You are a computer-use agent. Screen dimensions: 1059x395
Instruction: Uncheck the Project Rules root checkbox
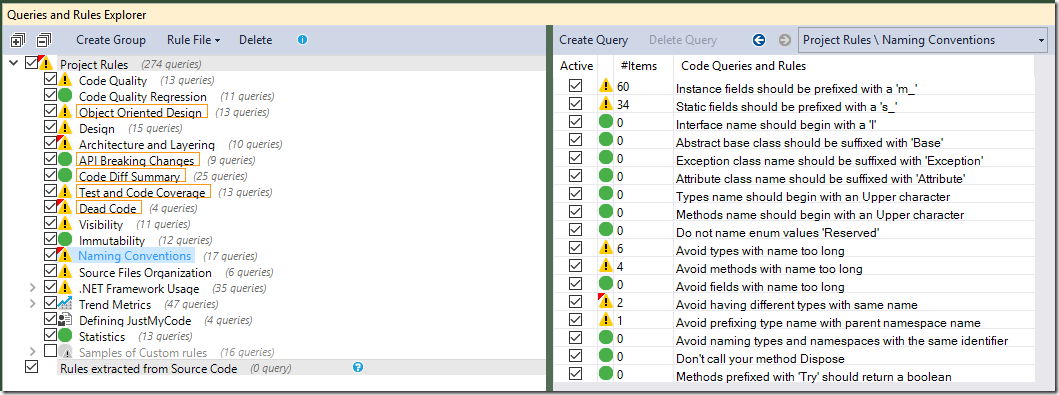click(31, 63)
